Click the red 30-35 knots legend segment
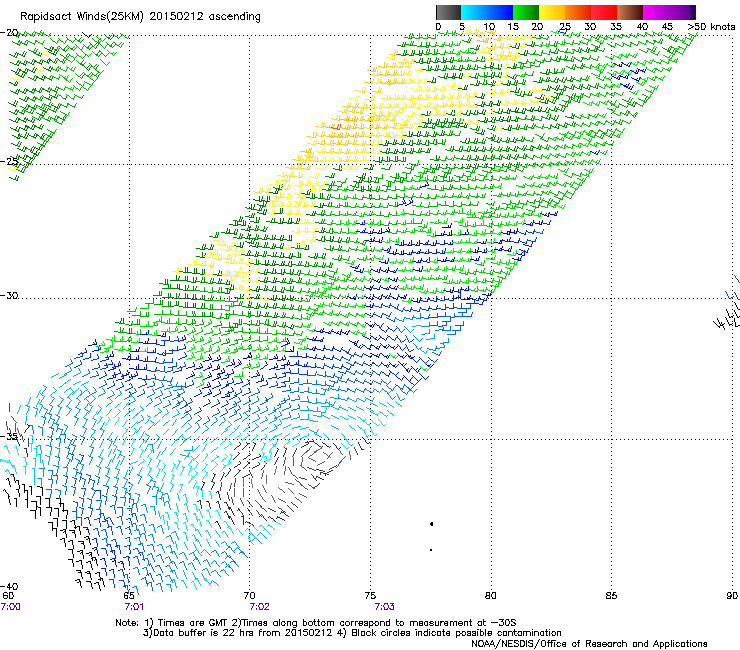Screen dimensions: 740x650 tap(604, 12)
